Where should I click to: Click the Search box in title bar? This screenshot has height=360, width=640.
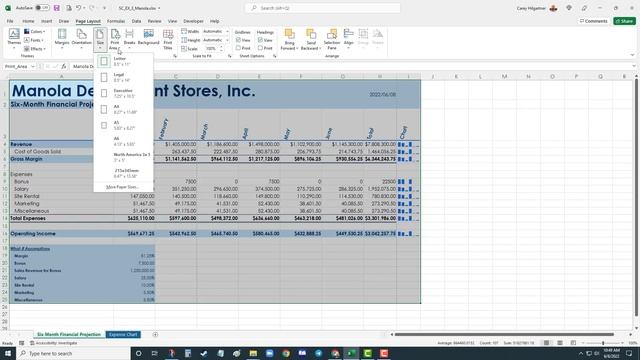click(x=322, y=8)
